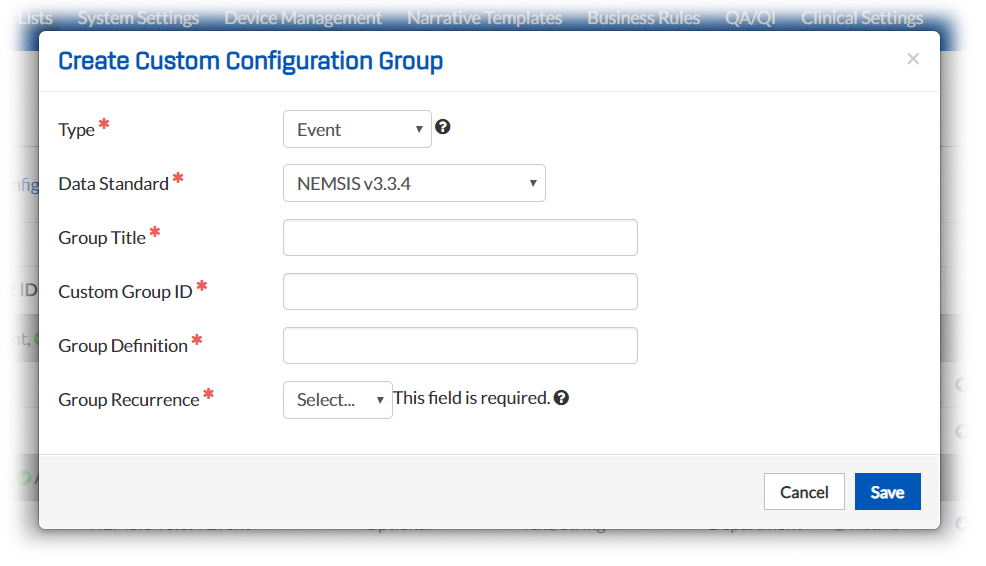This screenshot has height=566, width=986.
Task: Navigate to the Business Rules tab
Action: [x=644, y=18]
